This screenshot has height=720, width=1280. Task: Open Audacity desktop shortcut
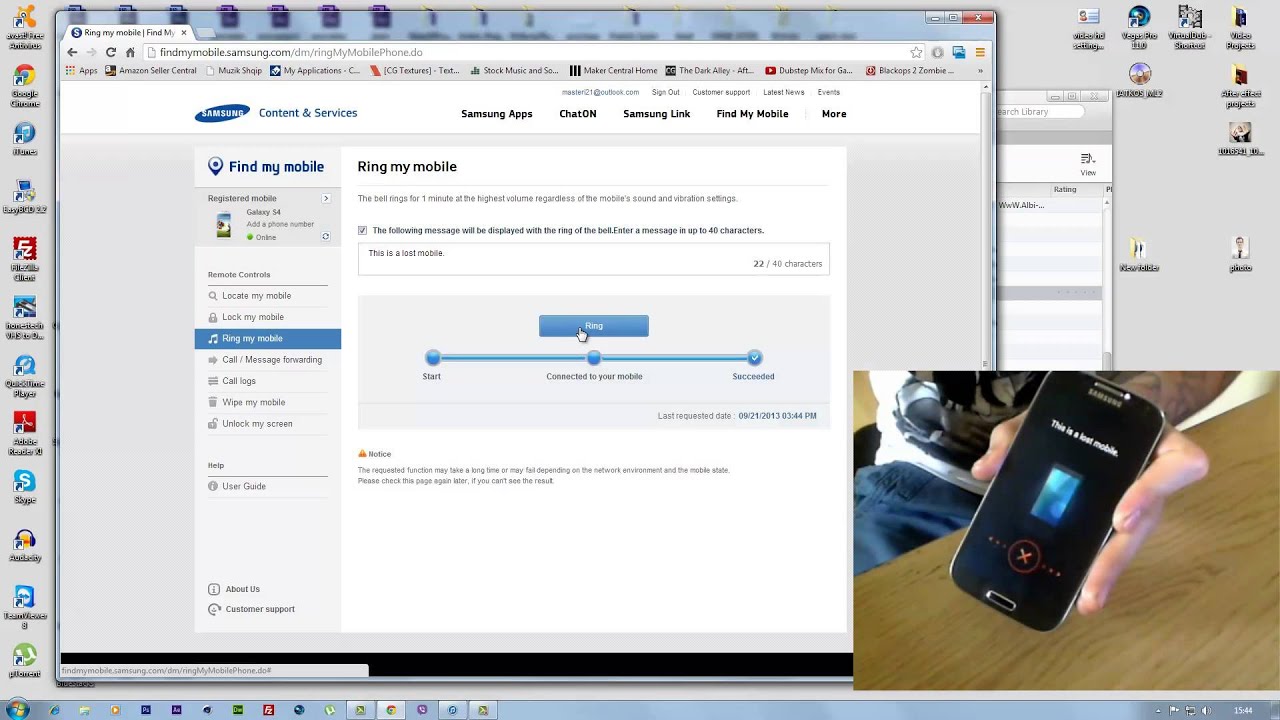tap(25, 546)
